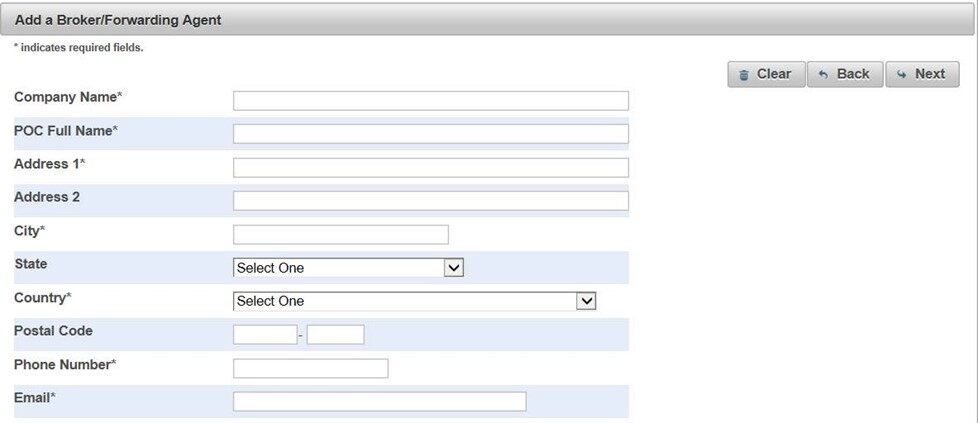Click the back arrow icon
The width and height of the screenshot is (978, 423).
(823, 75)
